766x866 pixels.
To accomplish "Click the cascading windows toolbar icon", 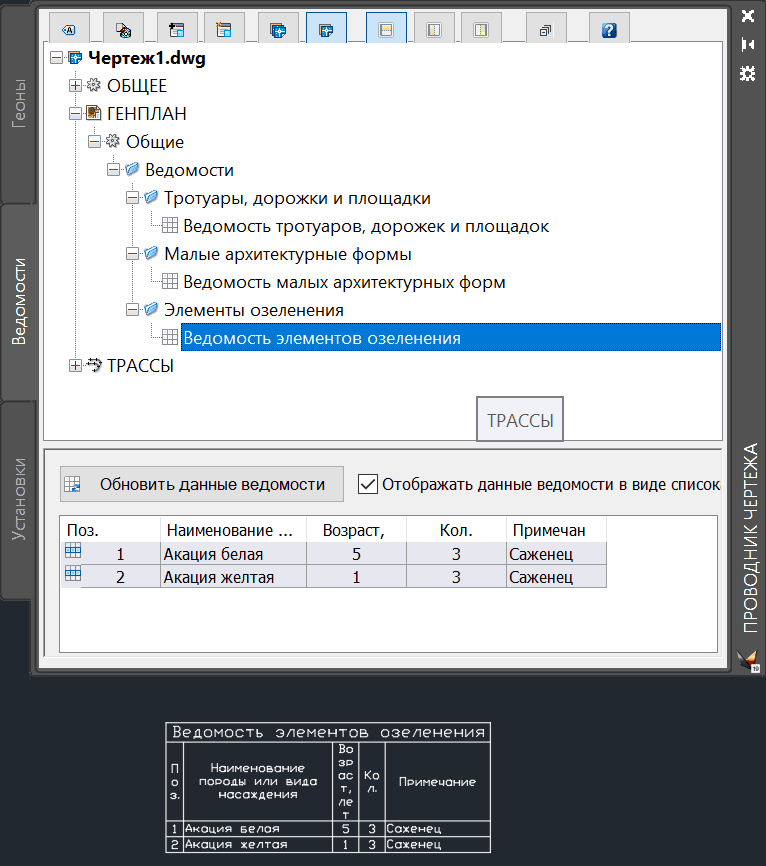I will click(545, 30).
